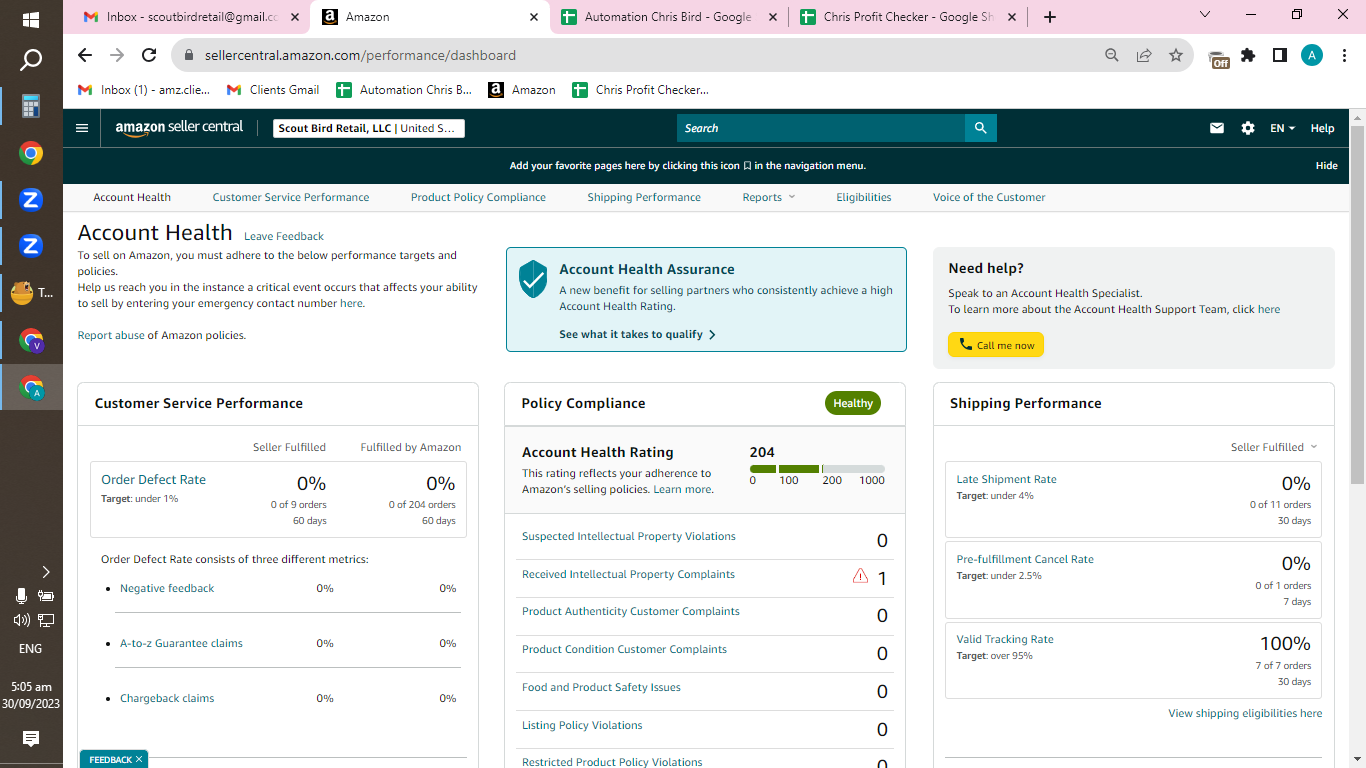1366x768 pixels.
Task: Open the Chris Profit Checker bookmark
Action: 640,90
